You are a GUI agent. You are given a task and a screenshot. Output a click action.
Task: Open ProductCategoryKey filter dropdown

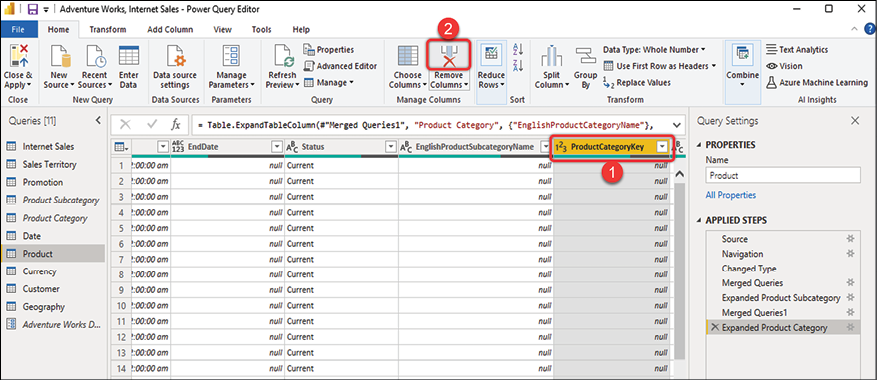coord(662,147)
